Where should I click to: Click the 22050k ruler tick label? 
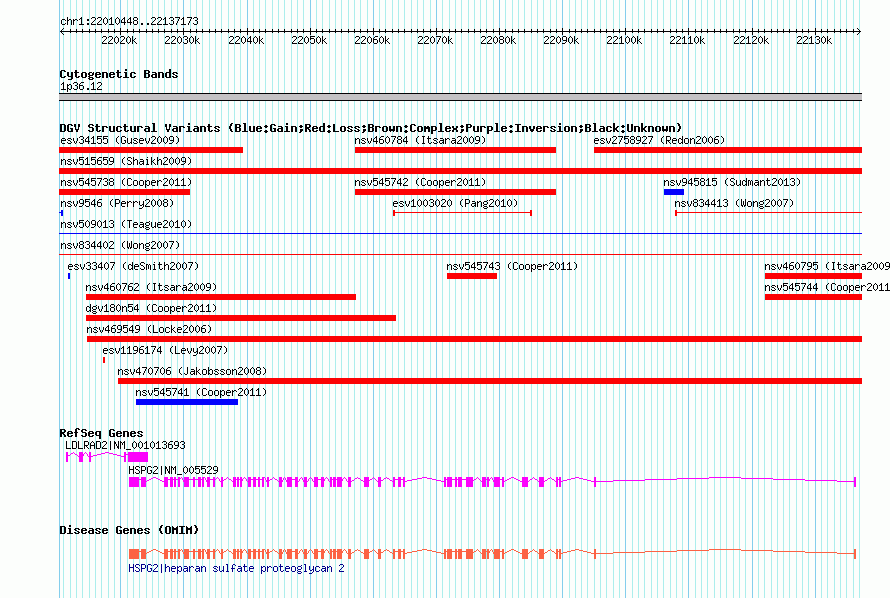[x=309, y=40]
